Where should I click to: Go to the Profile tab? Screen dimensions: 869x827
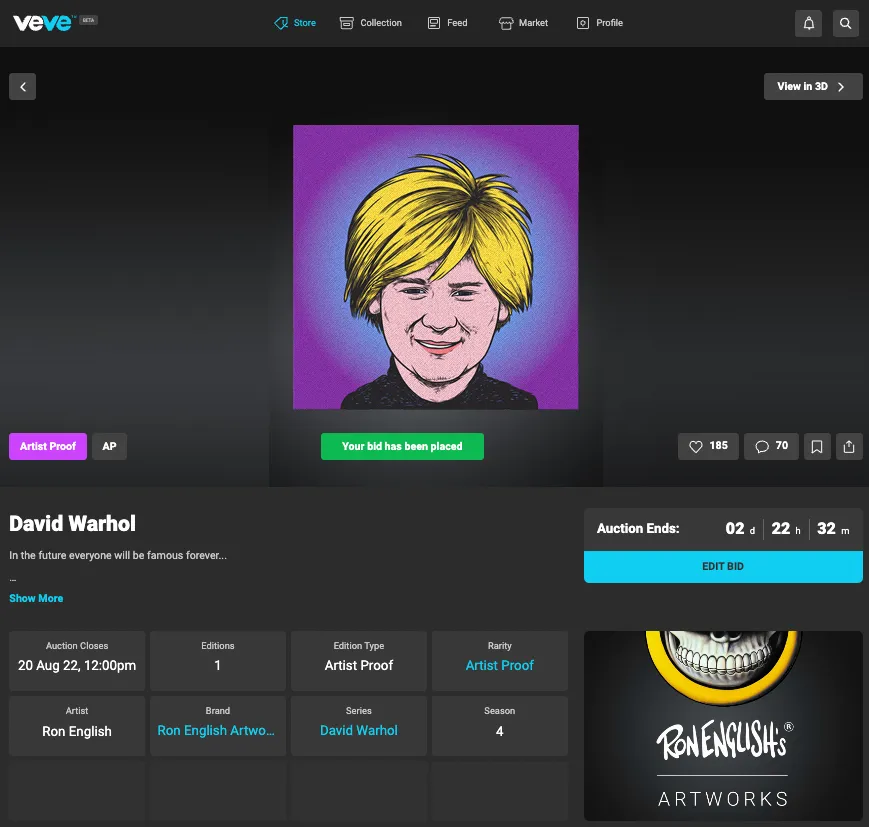599,23
